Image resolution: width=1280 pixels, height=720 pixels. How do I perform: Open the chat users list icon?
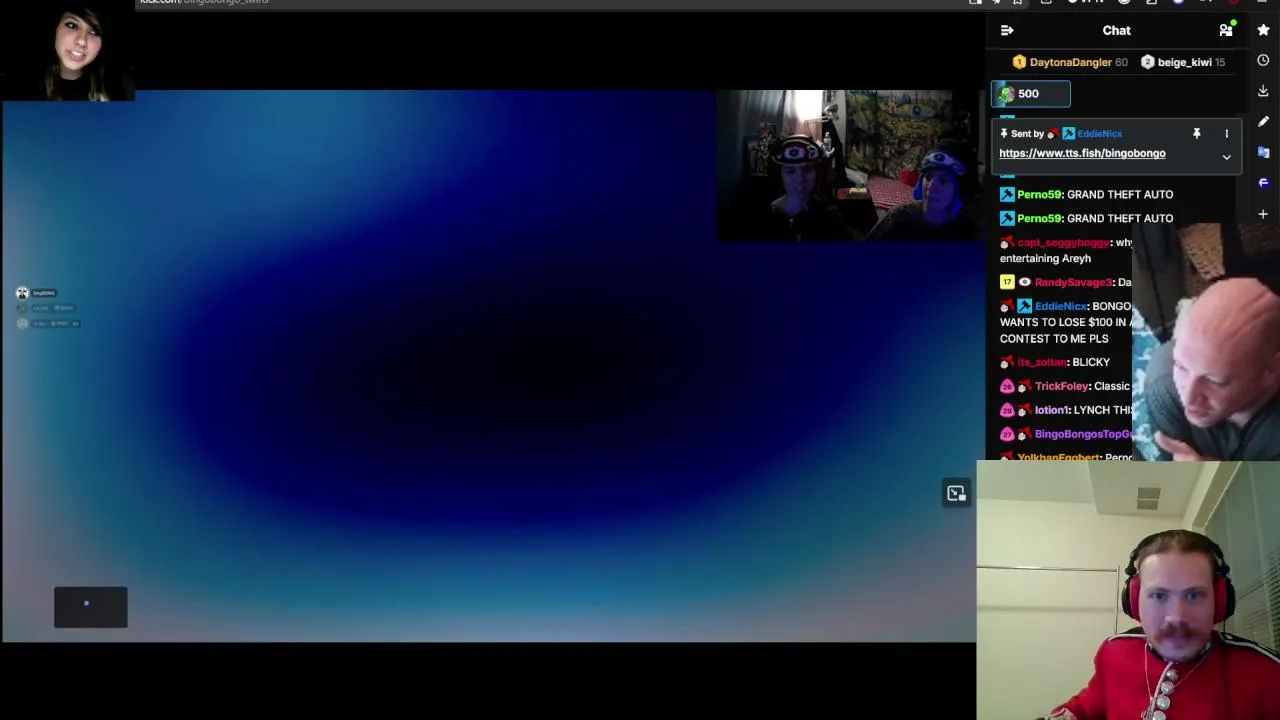(1226, 31)
